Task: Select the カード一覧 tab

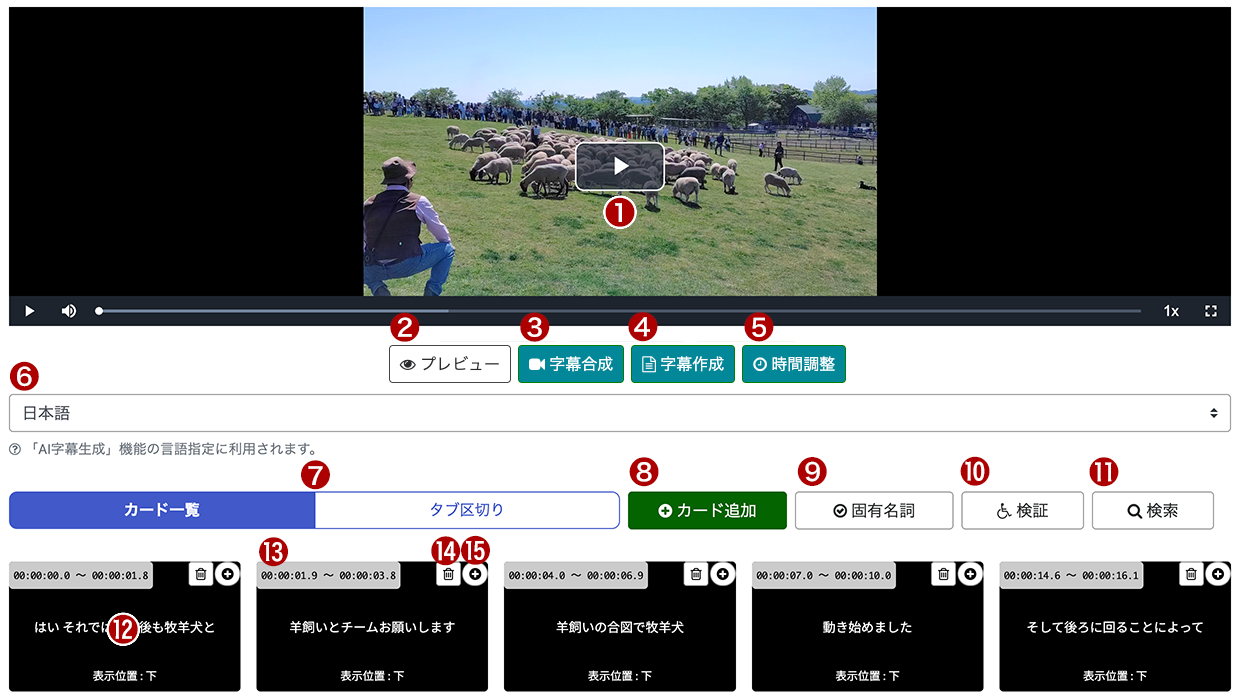Action: click(x=160, y=510)
